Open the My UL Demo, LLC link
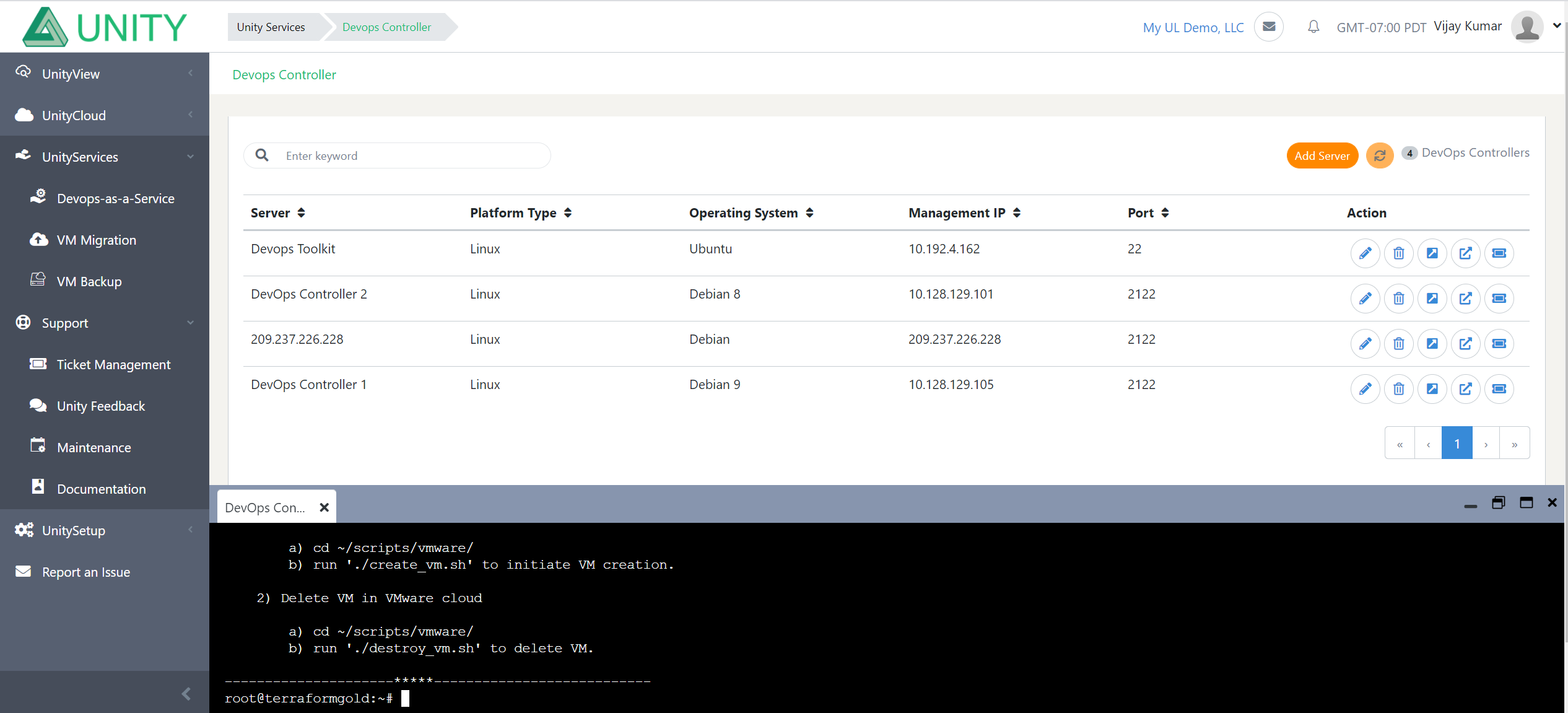The width and height of the screenshot is (1568, 713). [x=1193, y=27]
